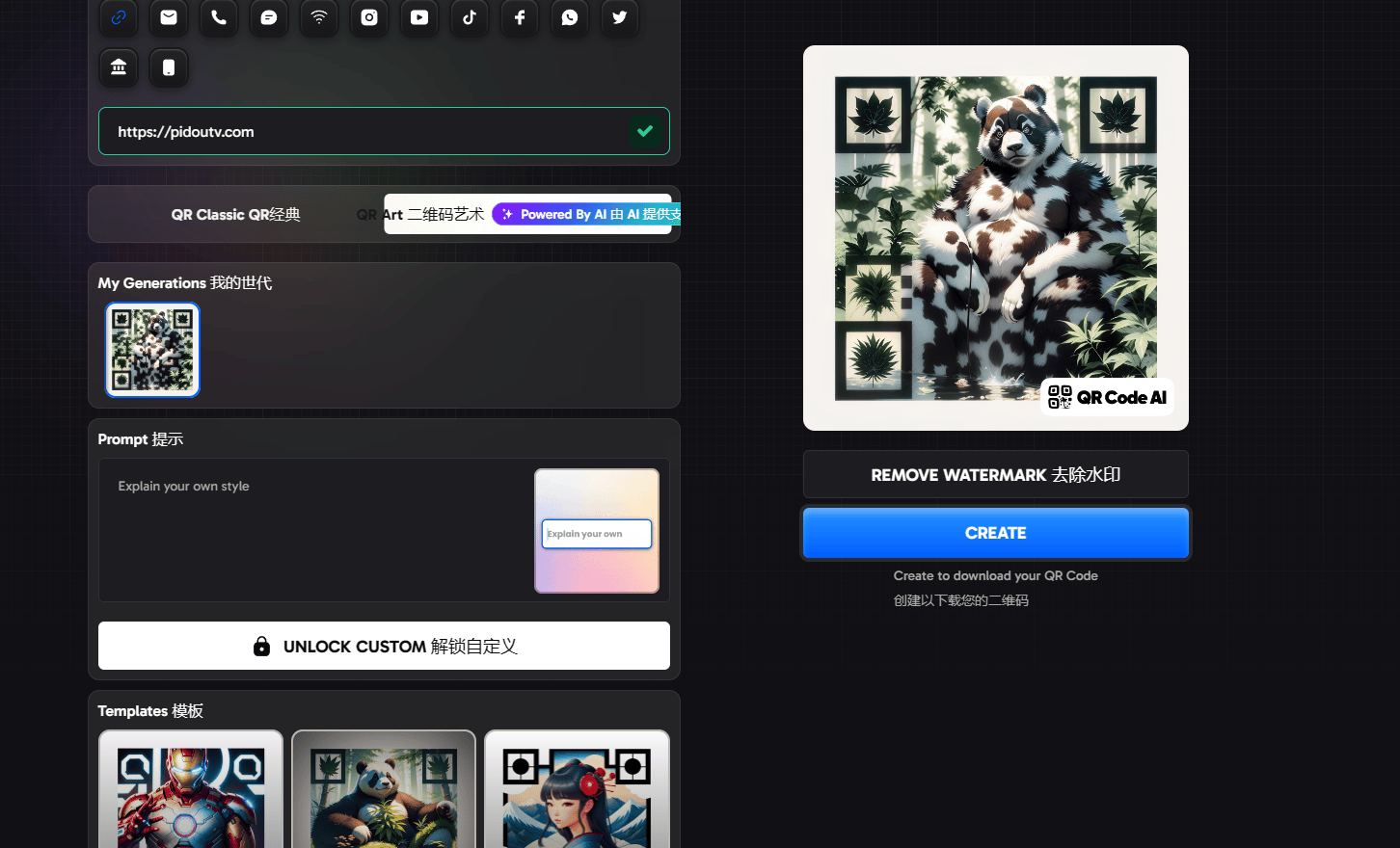
Task: Click UNLOCK CUSTOM to unlock custom prompts
Action: [384, 645]
